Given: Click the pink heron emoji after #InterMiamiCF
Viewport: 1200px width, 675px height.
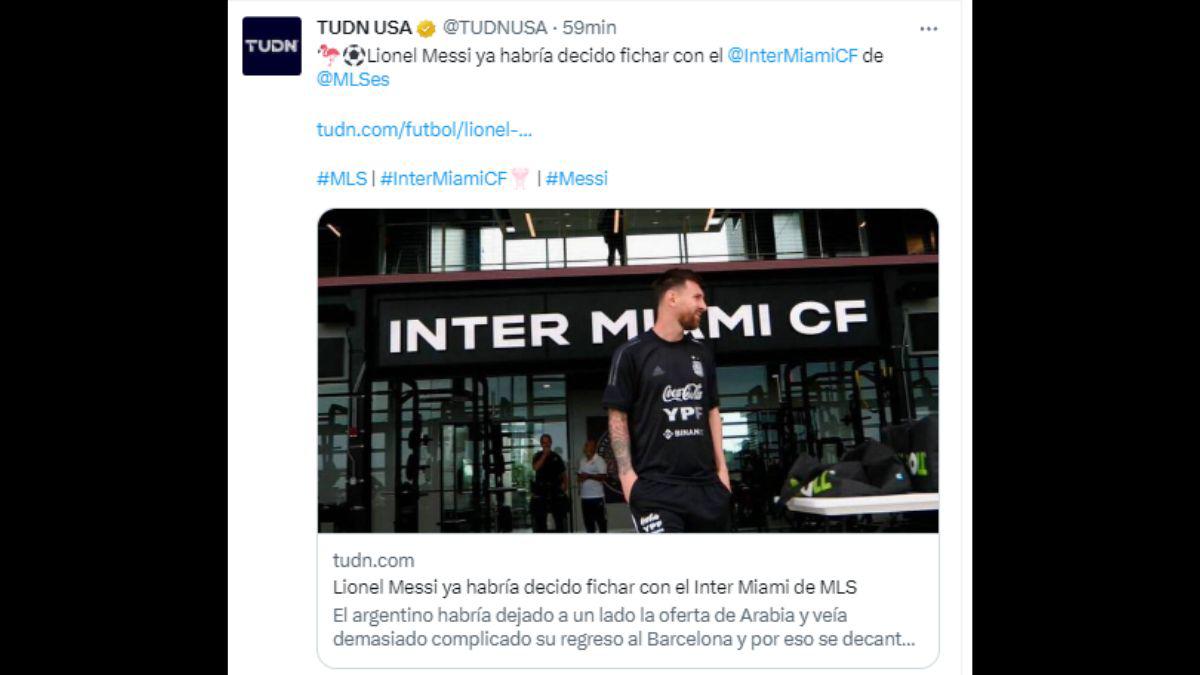Looking at the screenshot, I should pyautogui.click(x=520, y=179).
